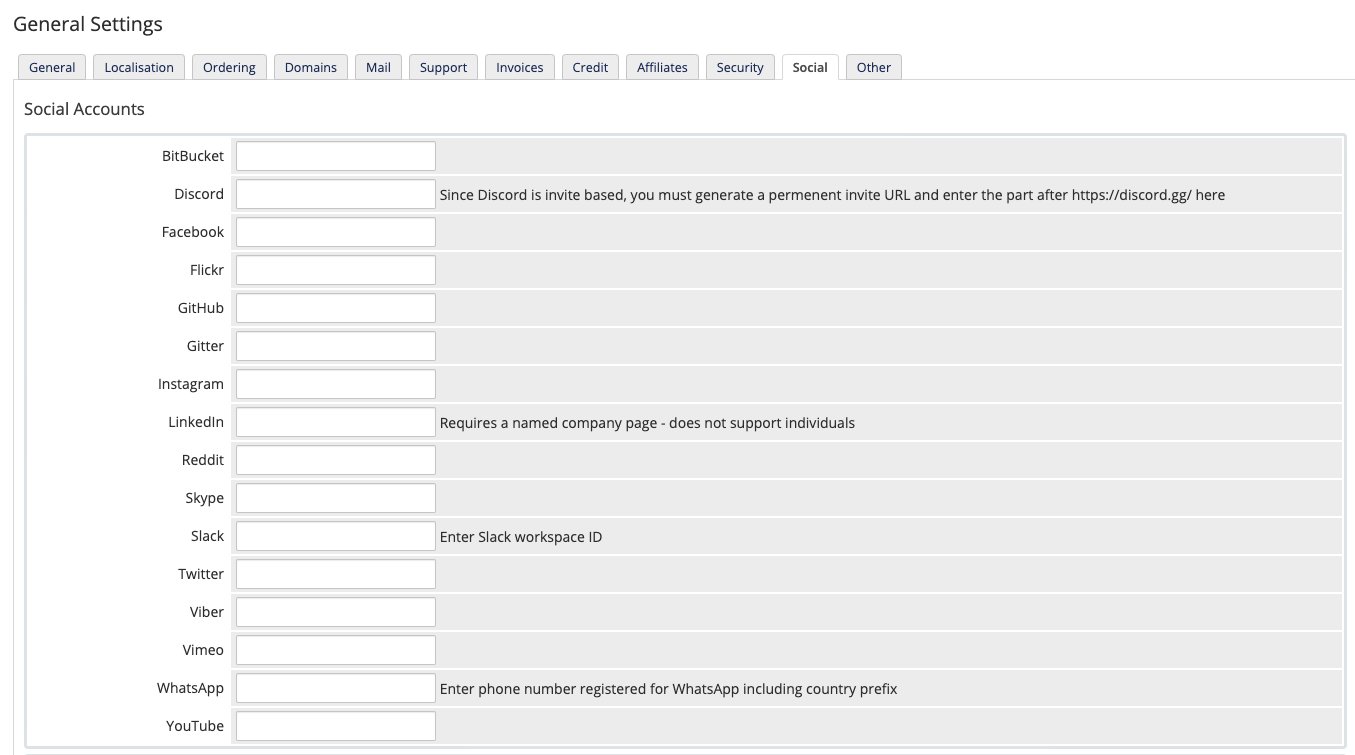Click the Discord permanent invite URL description
This screenshot has height=755, width=1355.
[x=832, y=195]
